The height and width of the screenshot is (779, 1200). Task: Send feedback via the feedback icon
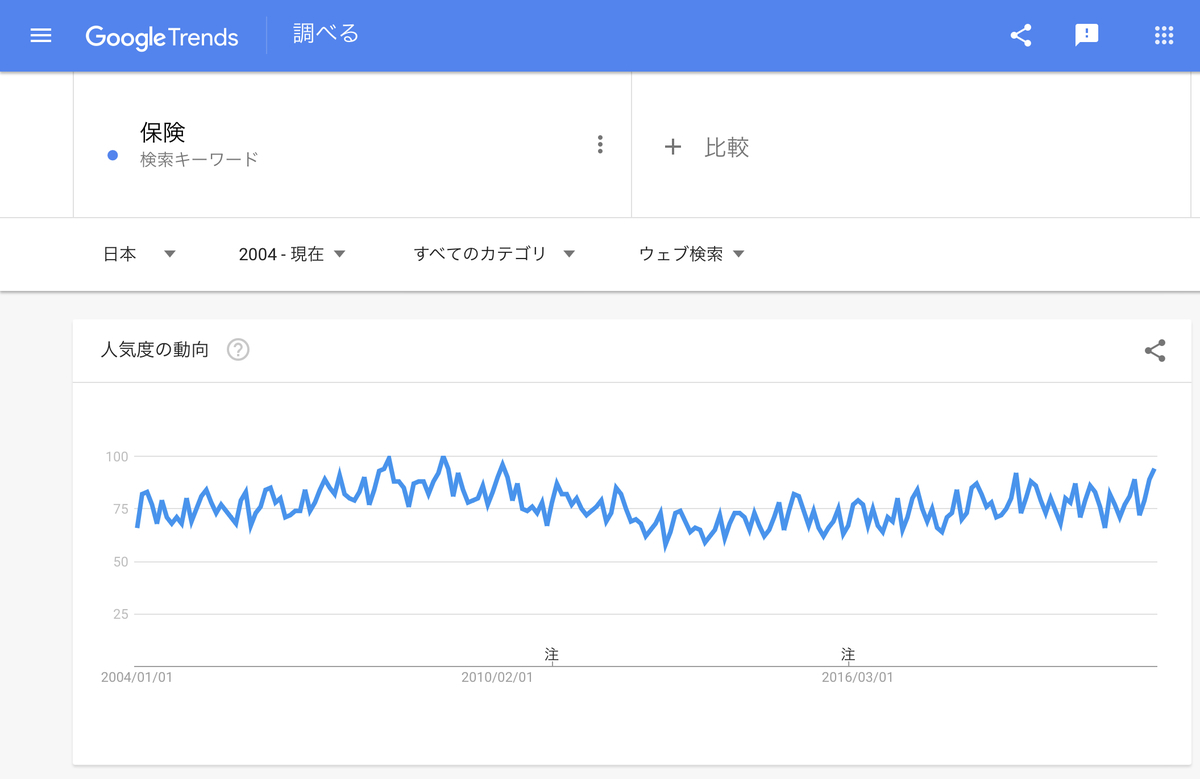[x=1086, y=35]
